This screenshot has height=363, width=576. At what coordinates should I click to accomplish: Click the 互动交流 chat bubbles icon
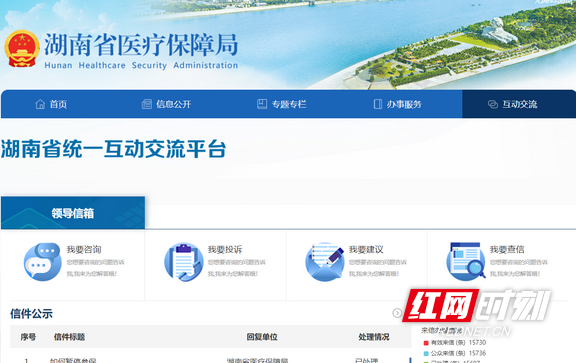click(493, 104)
